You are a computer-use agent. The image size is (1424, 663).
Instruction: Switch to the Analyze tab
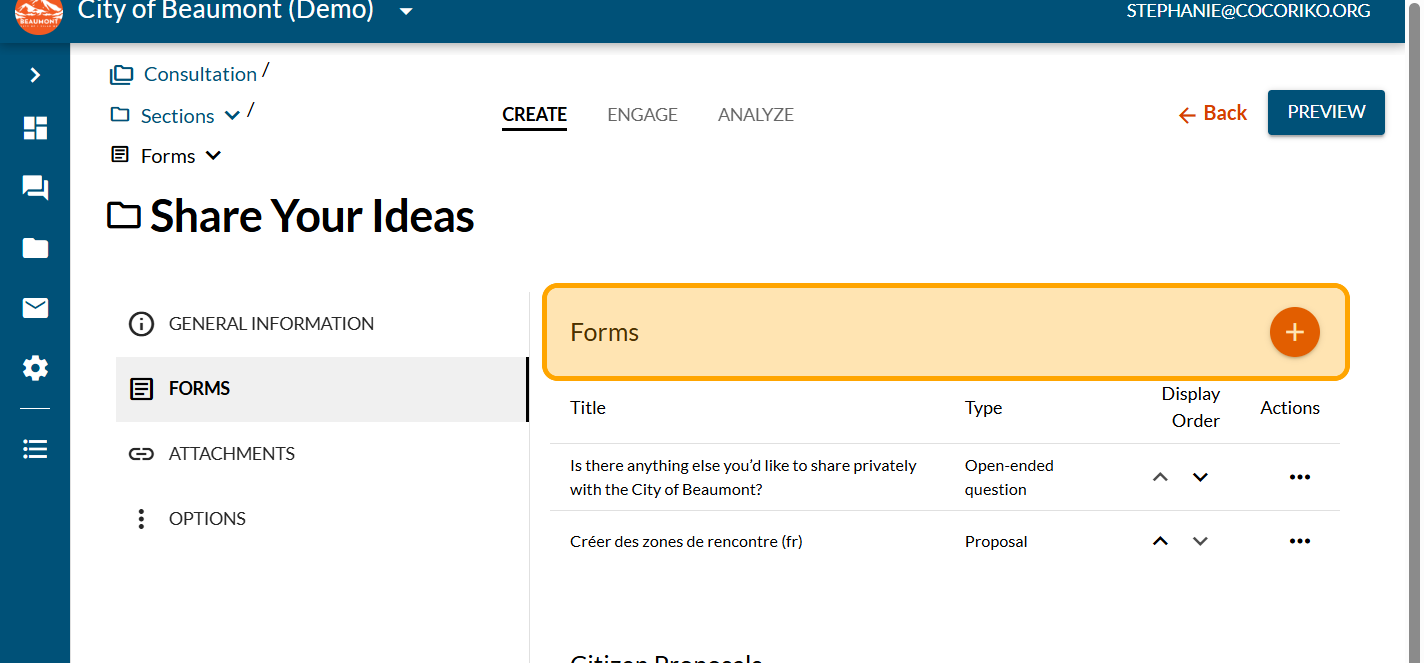click(x=755, y=115)
